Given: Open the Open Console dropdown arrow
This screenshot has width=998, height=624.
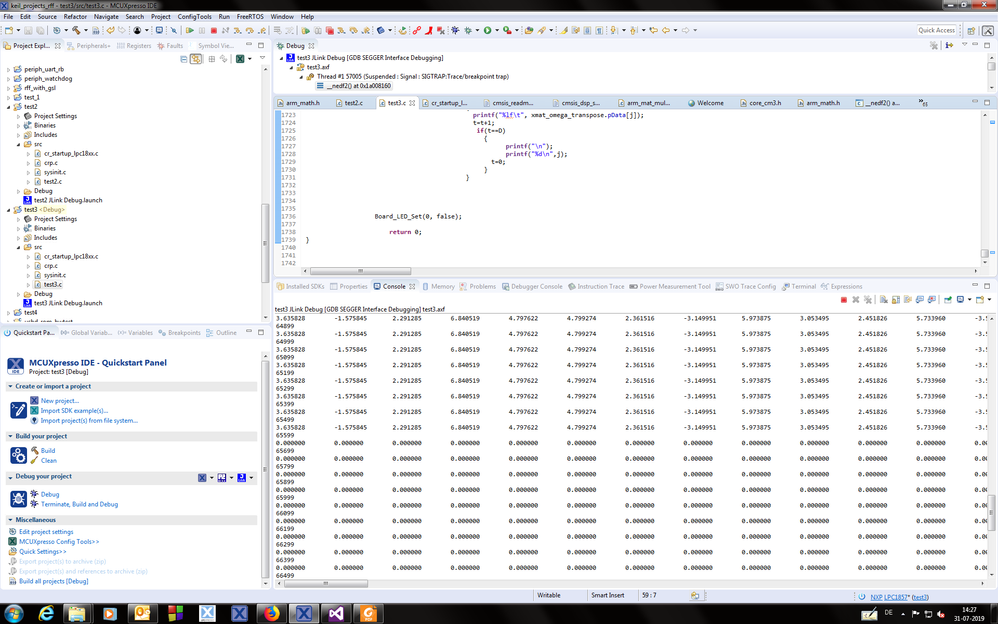Looking at the screenshot, I should tap(990, 300).
